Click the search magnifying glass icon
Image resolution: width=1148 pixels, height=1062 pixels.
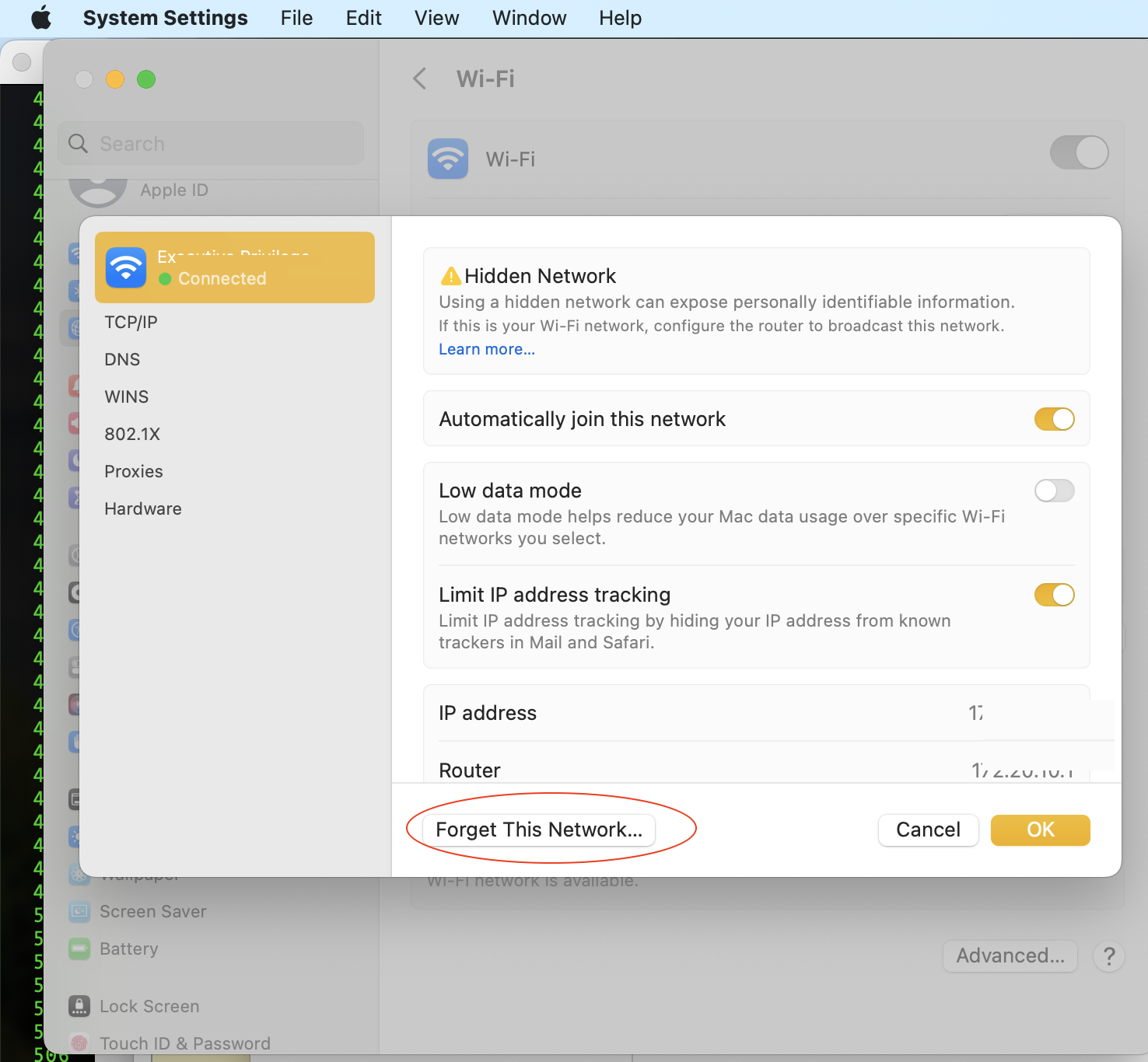coord(78,143)
